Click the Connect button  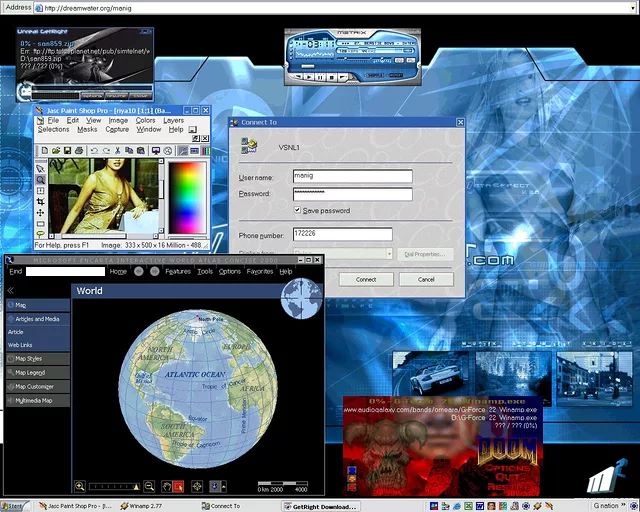point(366,279)
